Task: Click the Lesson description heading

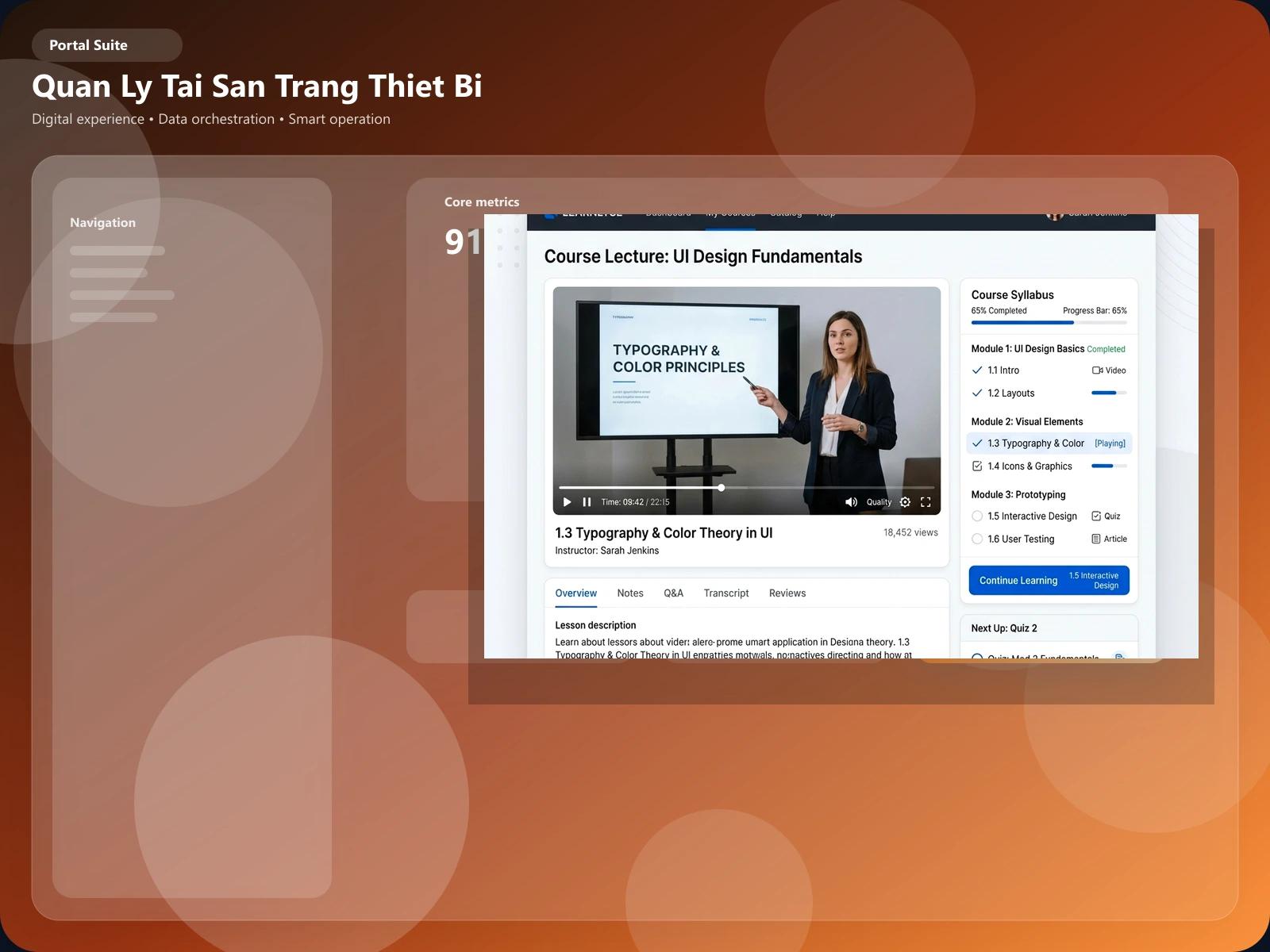Action: click(x=595, y=625)
